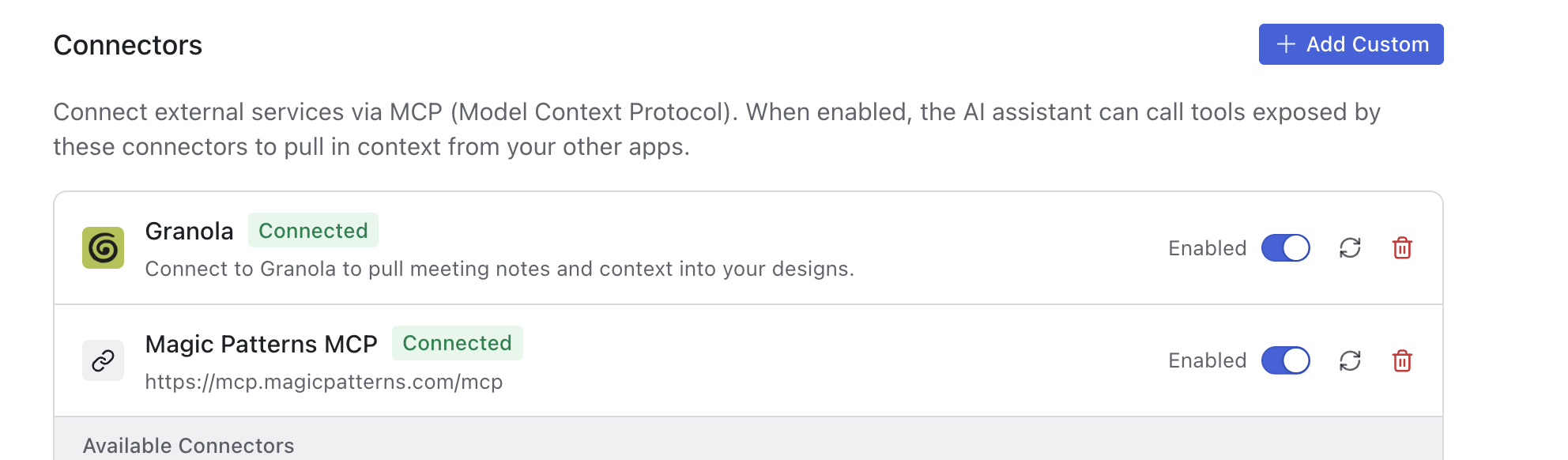Click Magic Patterns MCP's Connected status badge

pos(457,343)
